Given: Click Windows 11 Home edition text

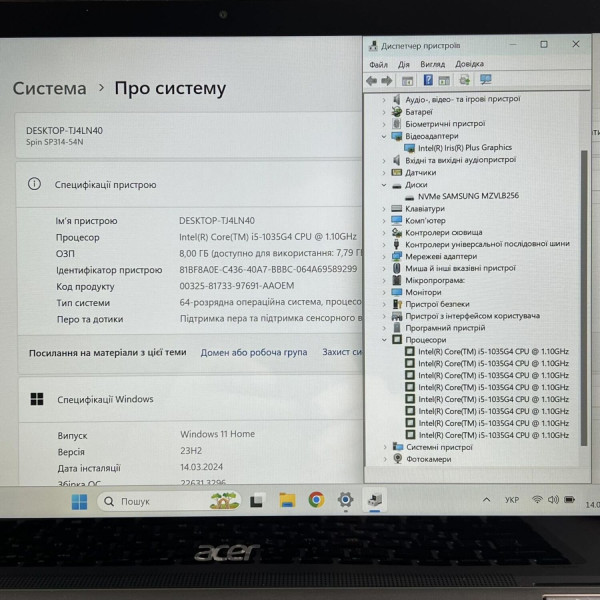Looking at the screenshot, I should point(217,434).
